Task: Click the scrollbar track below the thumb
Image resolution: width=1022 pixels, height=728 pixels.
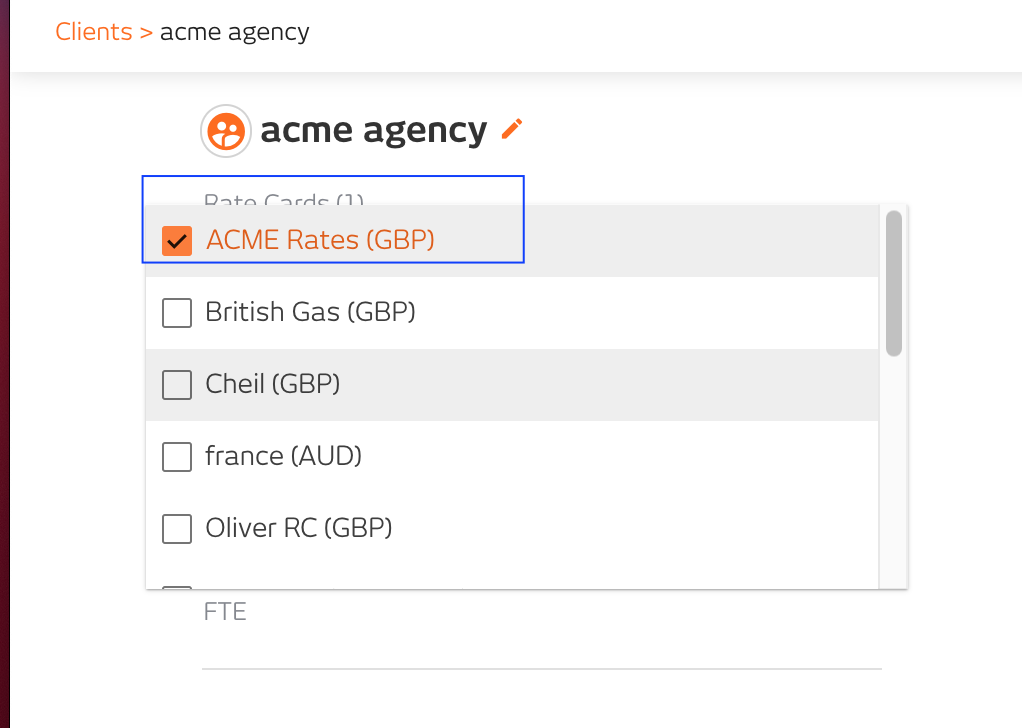Action: (894, 470)
